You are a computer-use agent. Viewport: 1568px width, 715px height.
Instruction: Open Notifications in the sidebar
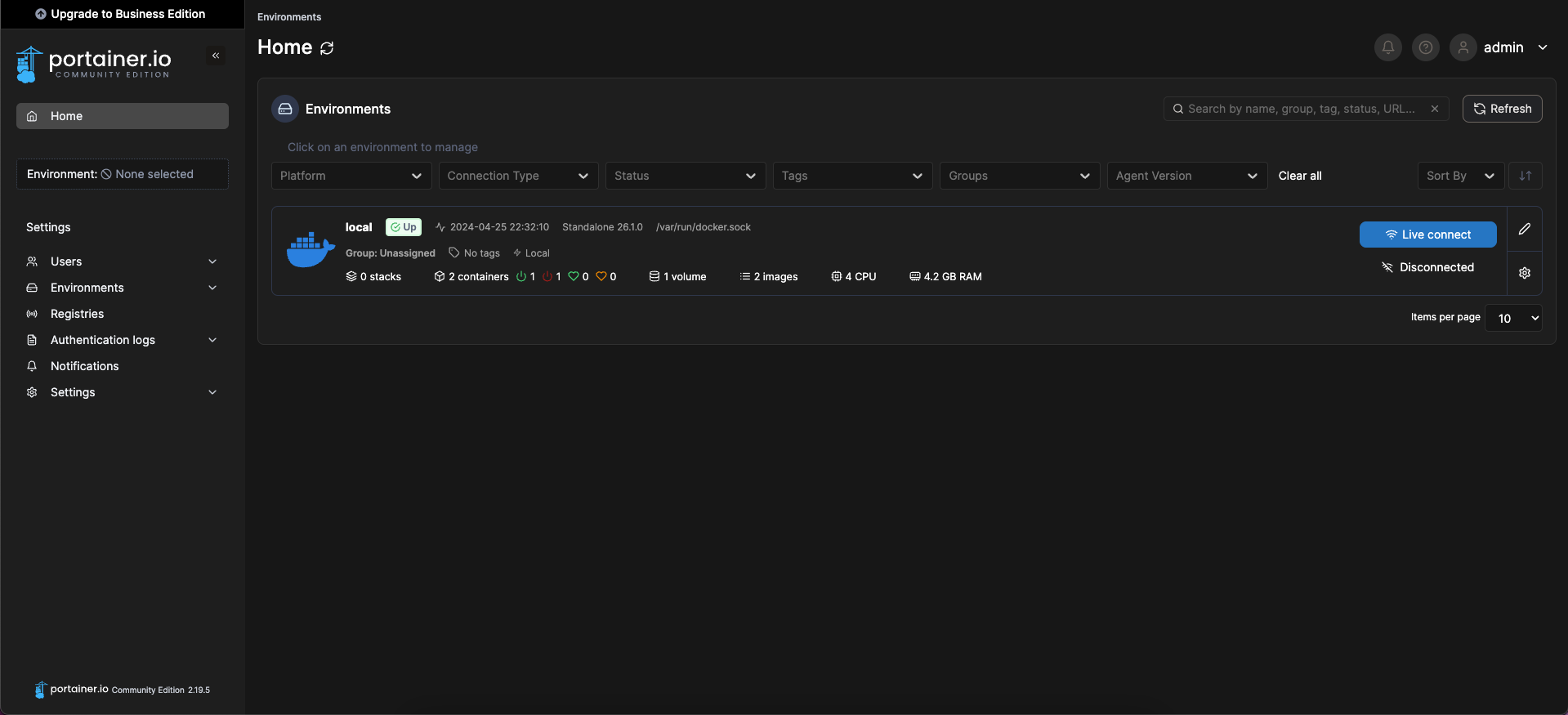tap(123, 366)
